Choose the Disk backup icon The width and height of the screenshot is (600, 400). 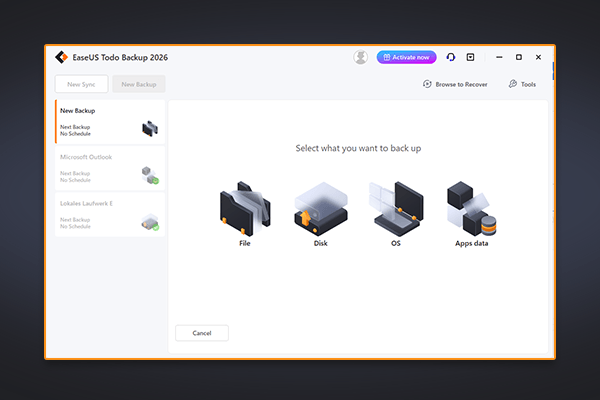(321, 209)
